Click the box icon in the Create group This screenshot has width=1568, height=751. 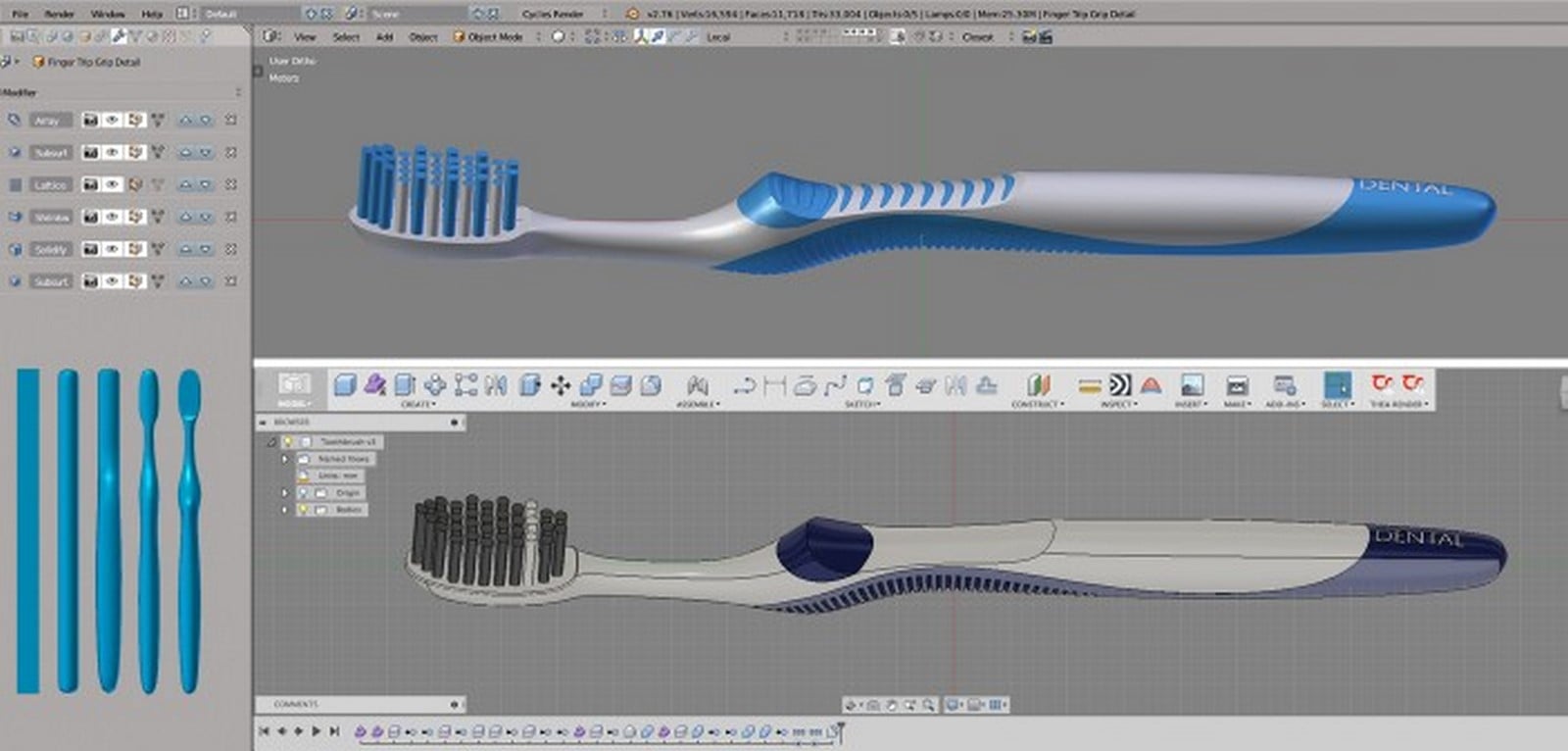344,384
